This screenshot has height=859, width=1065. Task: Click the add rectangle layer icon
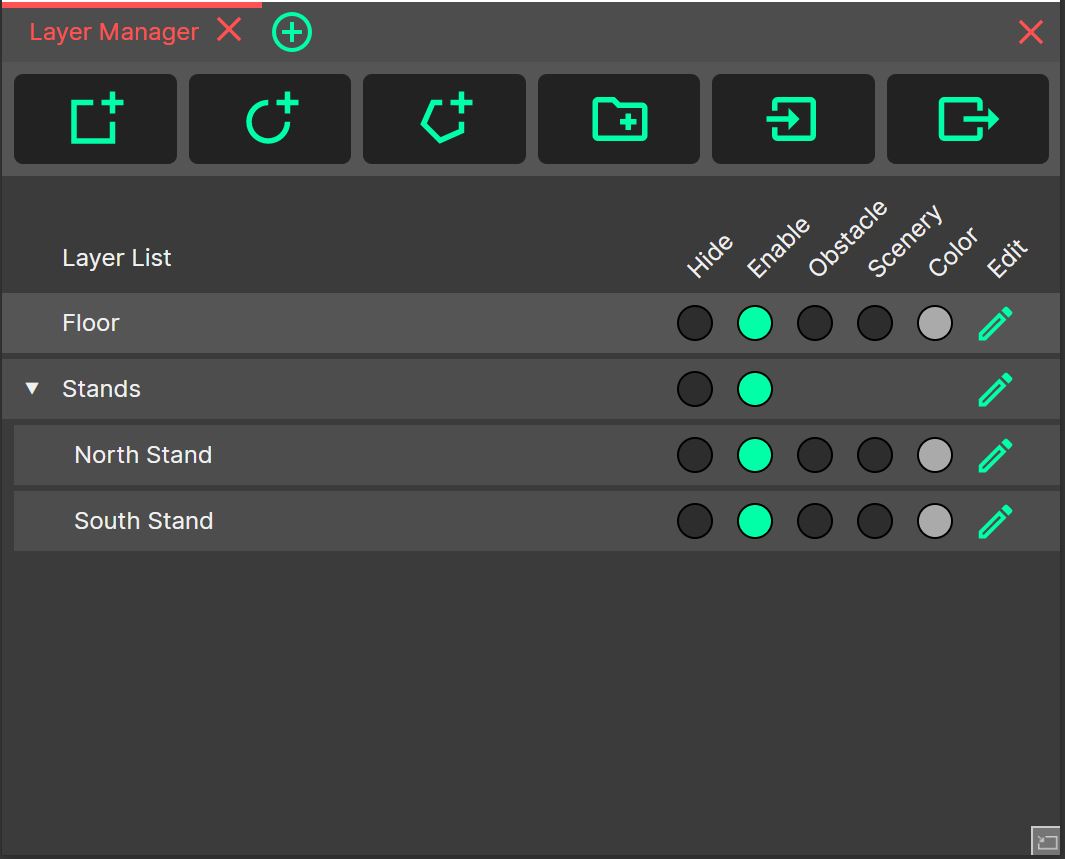(x=96, y=119)
